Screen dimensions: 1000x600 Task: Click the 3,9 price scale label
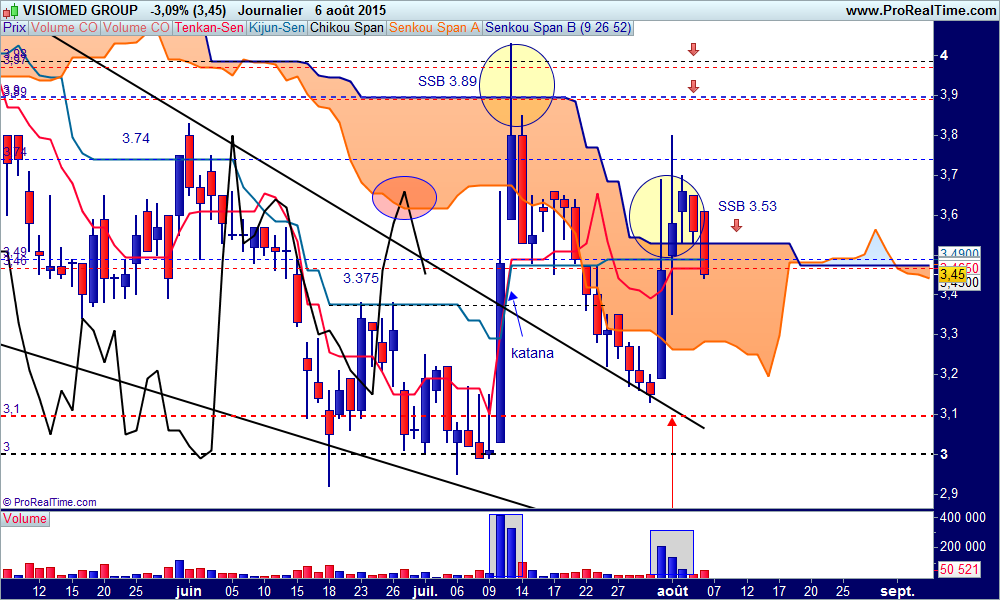pyautogui.click(x=949, y=95)
